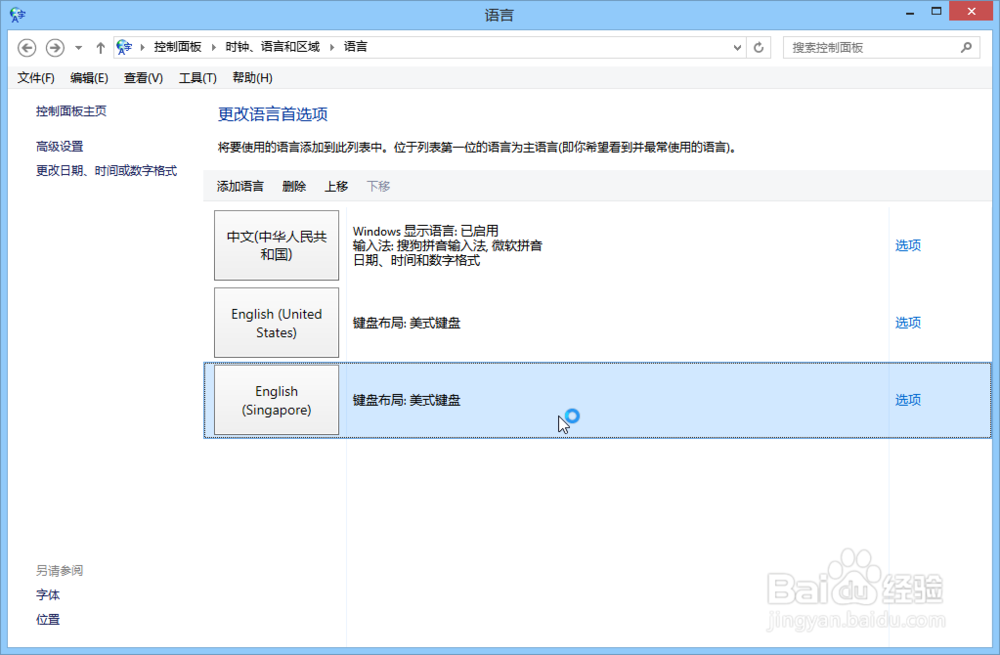
Task: Move English (Singapore) up with 上移
Action: point(335,186)
